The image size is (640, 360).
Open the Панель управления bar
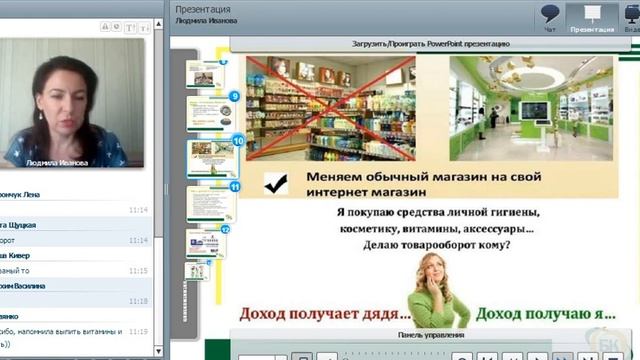(431, 335)
